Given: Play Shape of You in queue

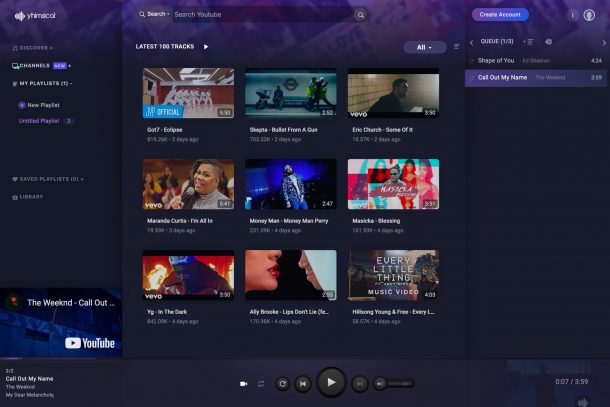Looking at the screenshot, I should point(536,61).
